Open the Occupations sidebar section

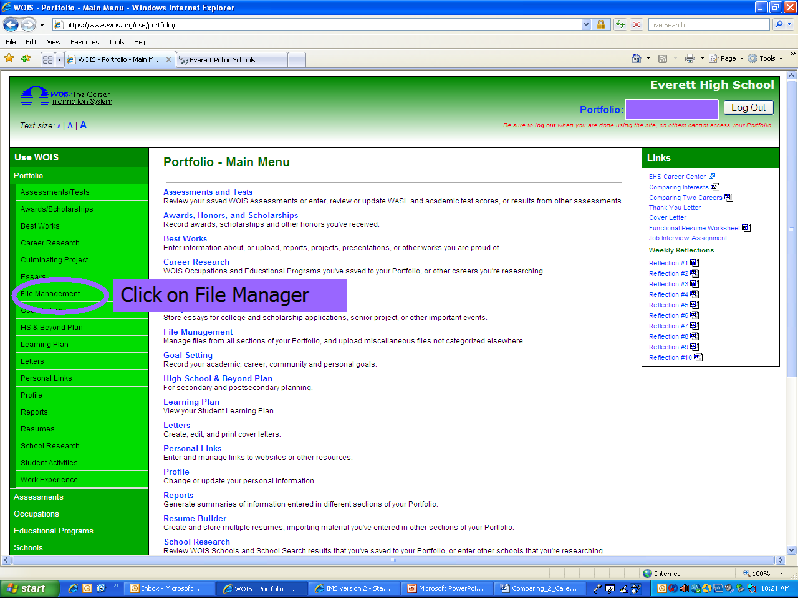point(36,514)
